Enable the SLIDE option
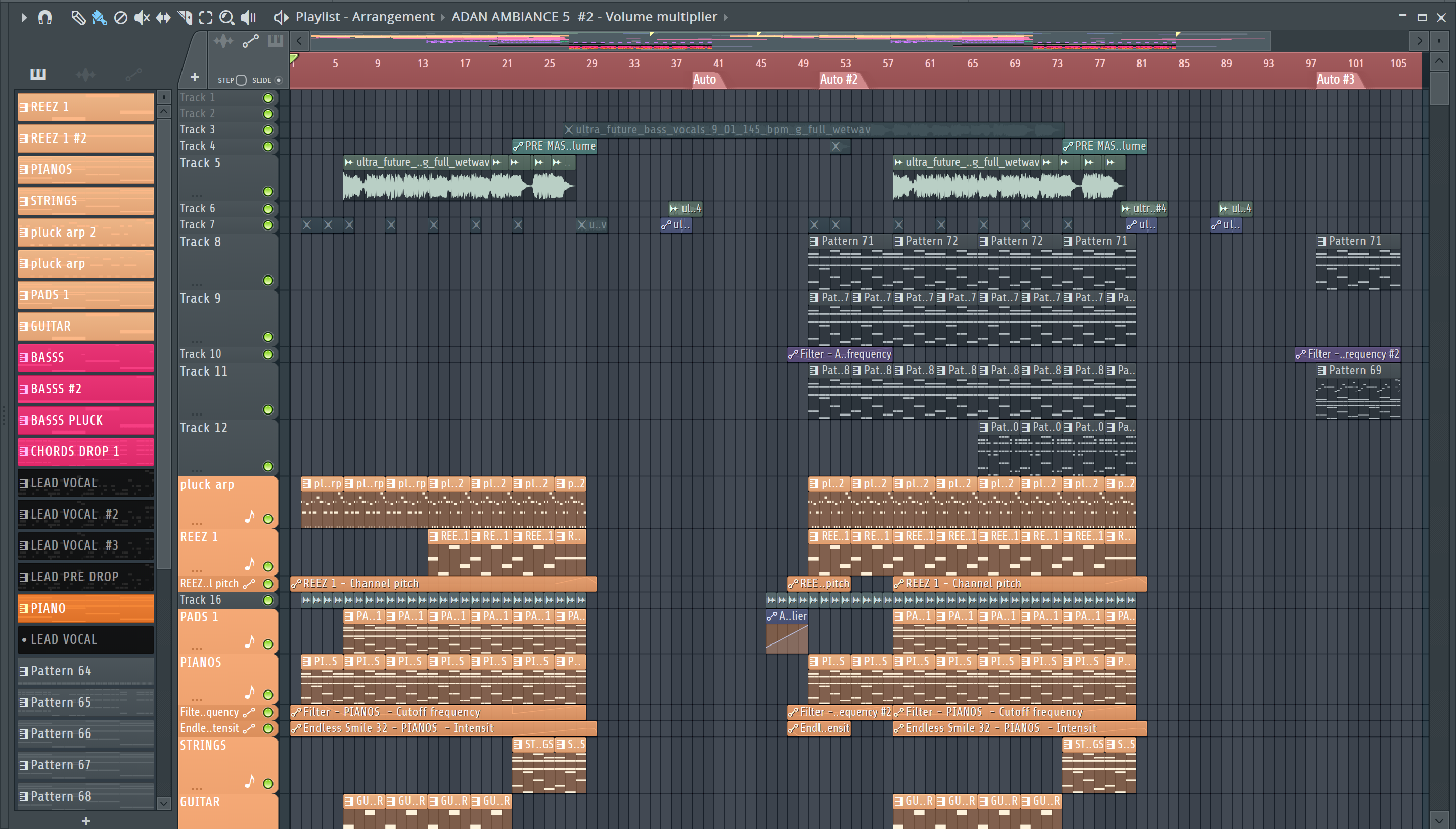This screenshot has height=829, width=1456. click(x=279, y=80)
